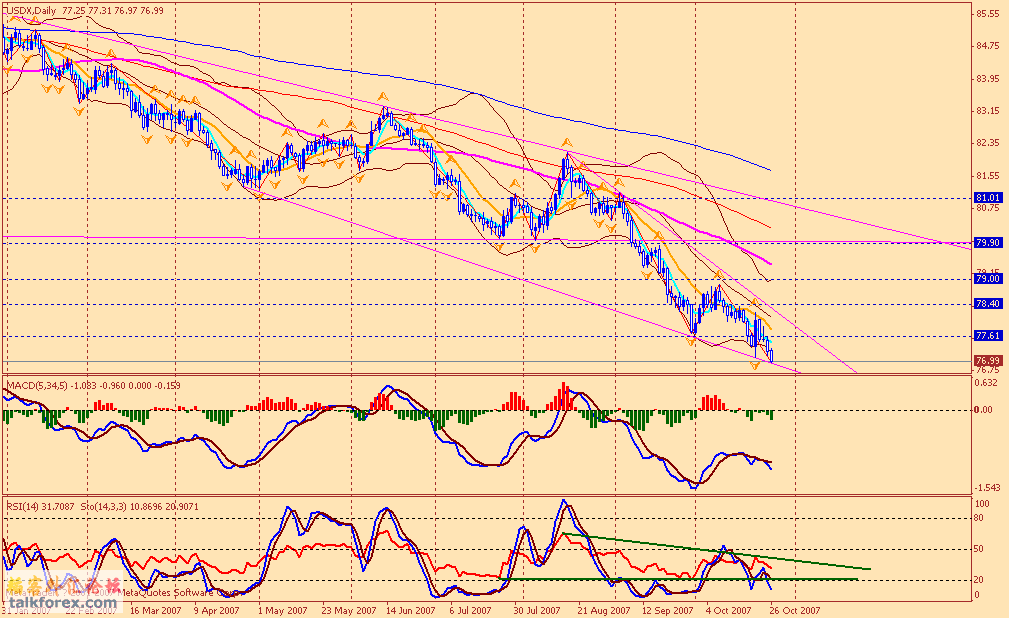
Task: Select the blue 78.40 price level tag
Action: (x=987, y=304)
